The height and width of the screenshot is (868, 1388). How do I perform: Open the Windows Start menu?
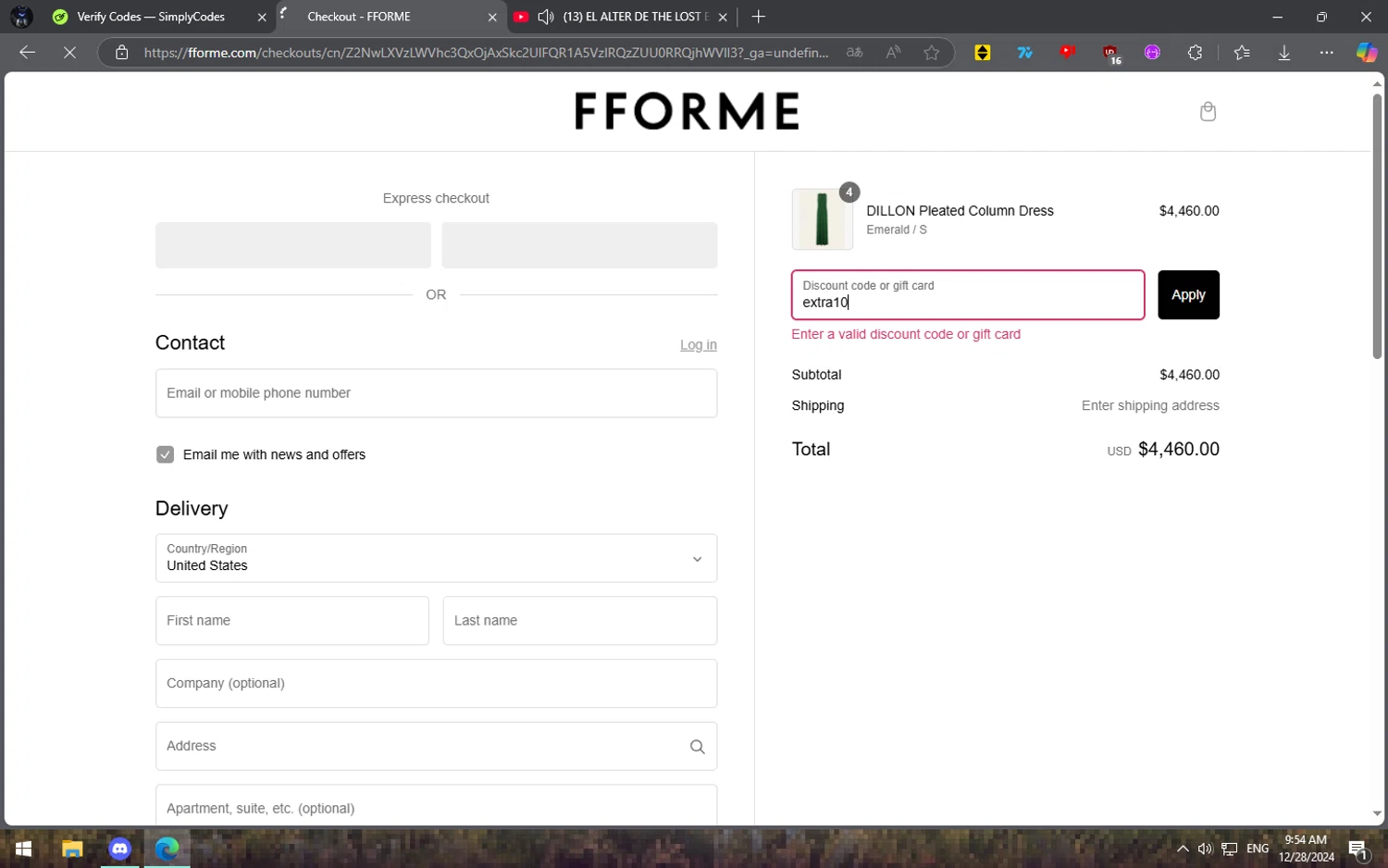coord(24,849)
